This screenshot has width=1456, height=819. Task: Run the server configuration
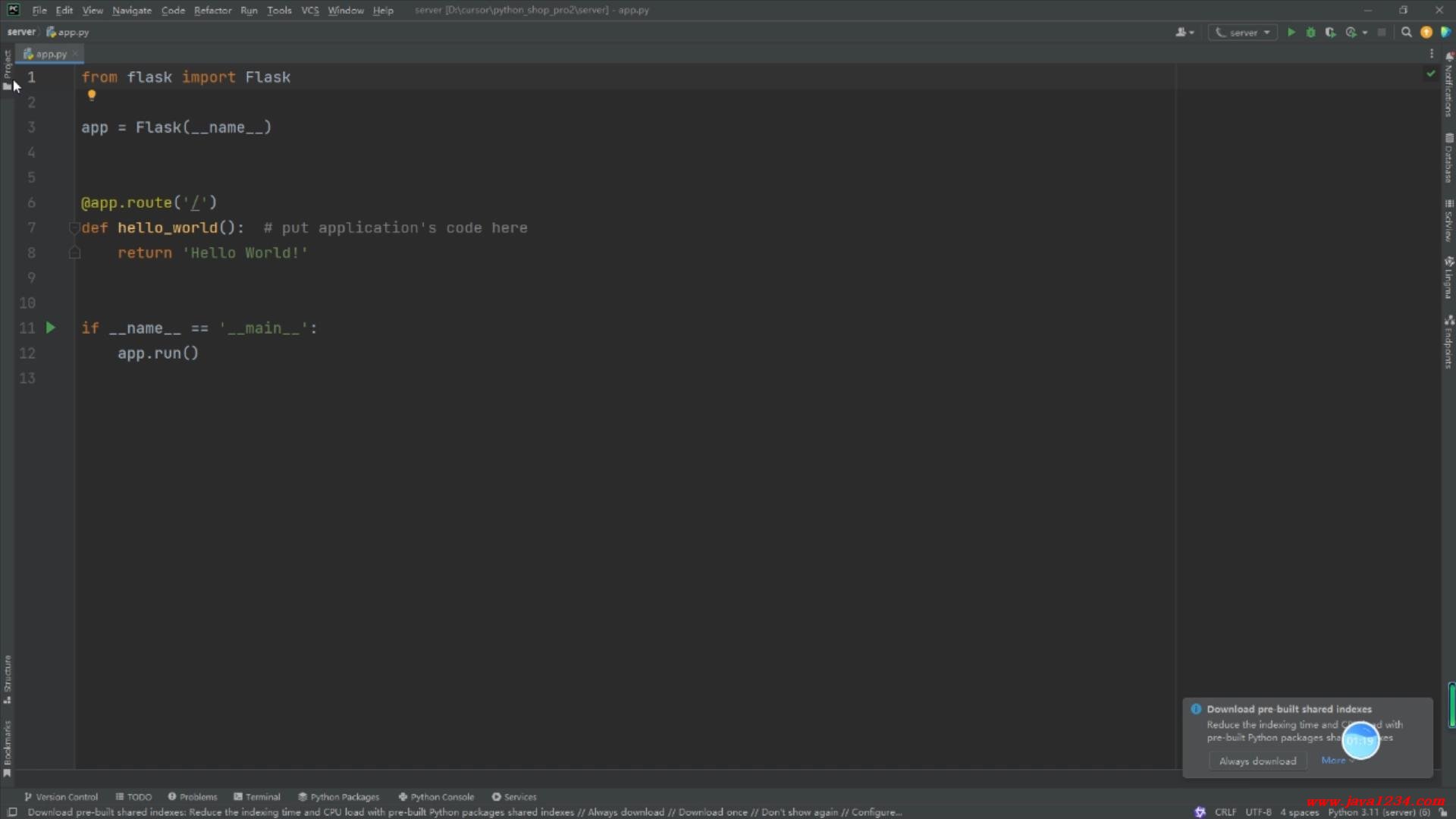point(1291,33)
